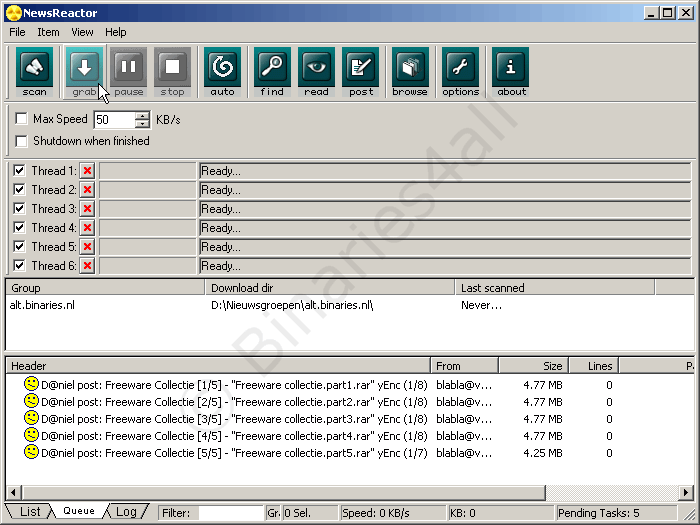Click the scan toolbar icon
700x525 pixels.
(x=34, y=71)
